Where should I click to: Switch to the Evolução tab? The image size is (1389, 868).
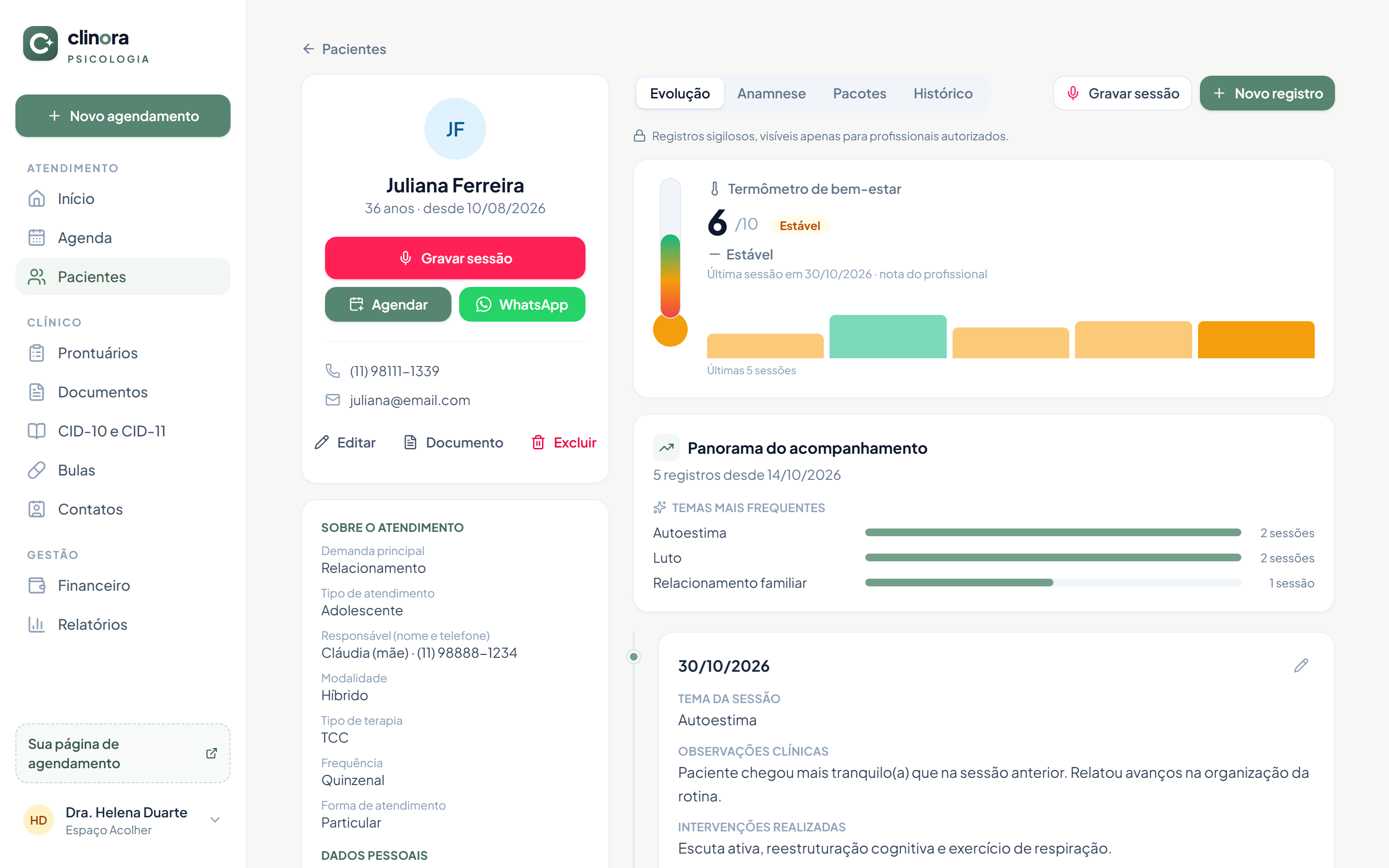[x=680, y=93]
